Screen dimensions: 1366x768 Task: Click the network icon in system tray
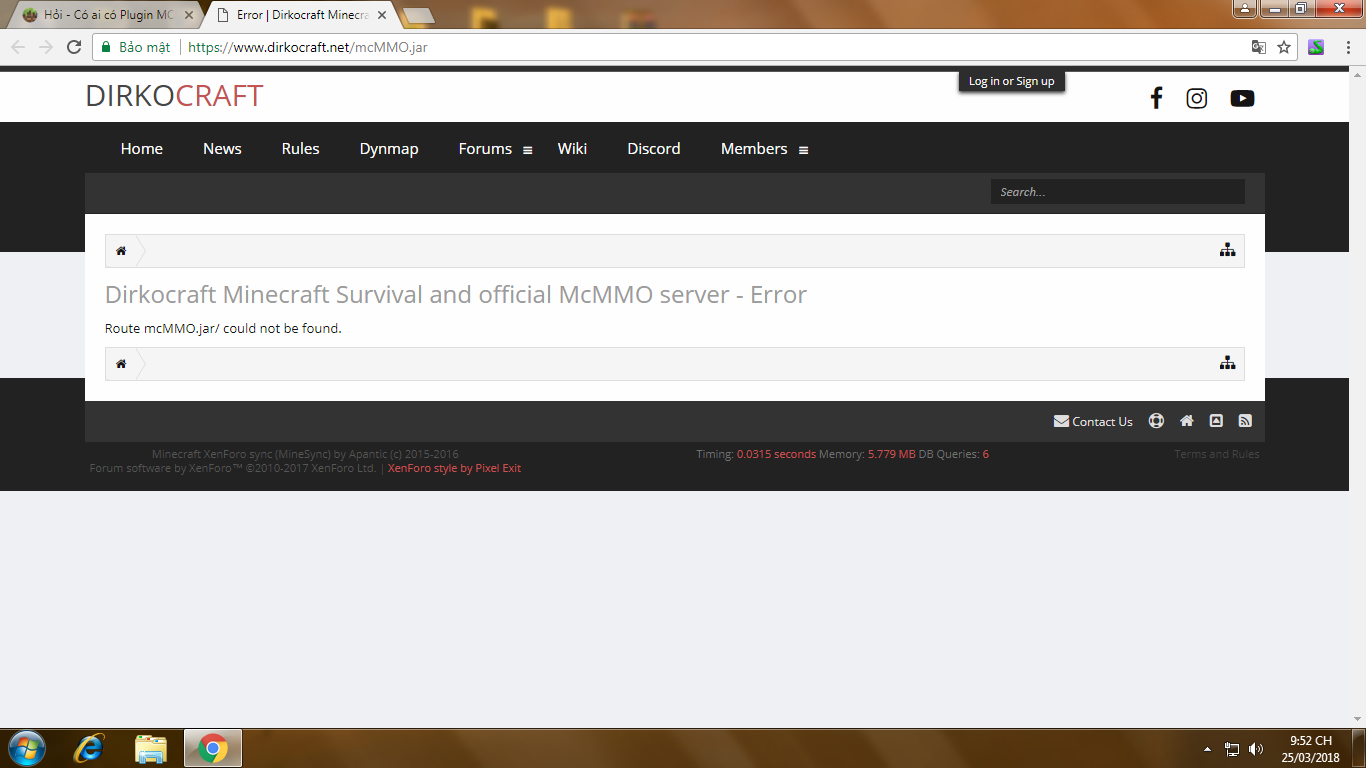(1233, 749)
